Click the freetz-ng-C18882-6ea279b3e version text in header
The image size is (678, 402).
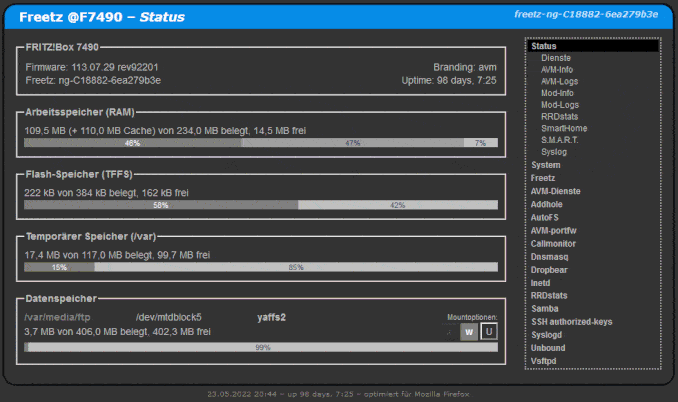point(586,14)
